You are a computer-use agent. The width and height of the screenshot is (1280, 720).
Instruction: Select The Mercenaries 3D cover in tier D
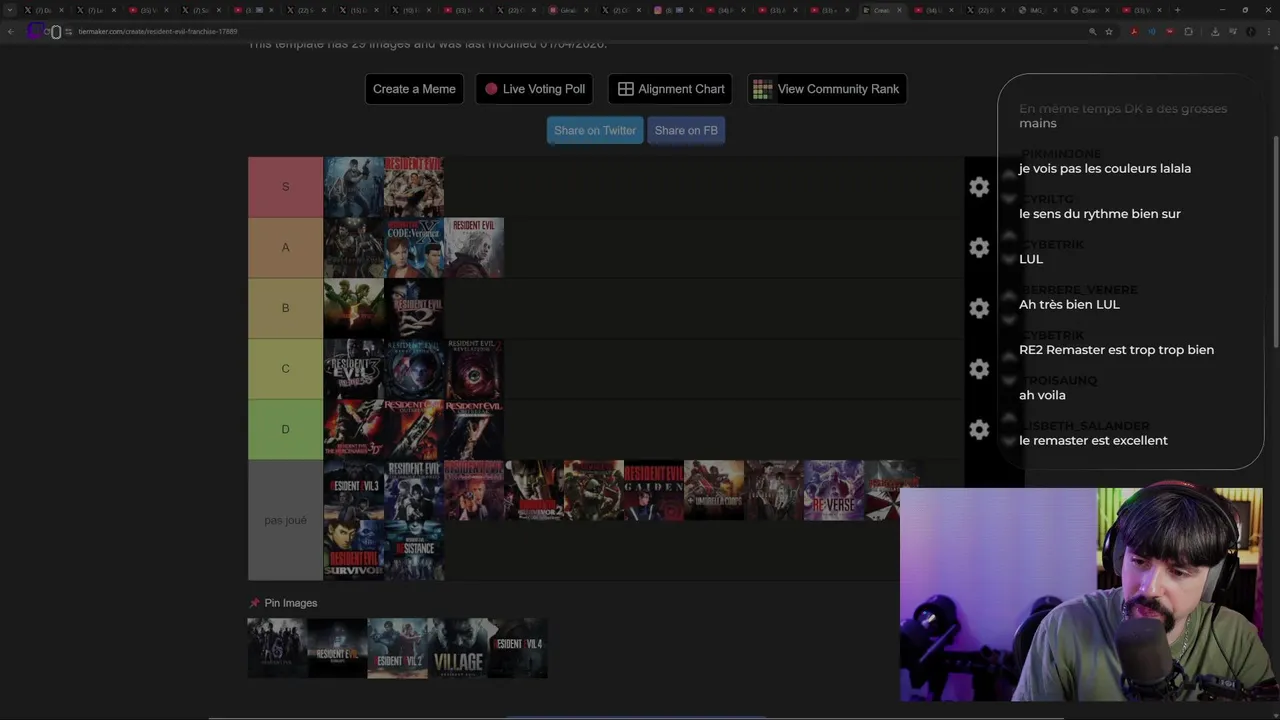coord(354,429)
